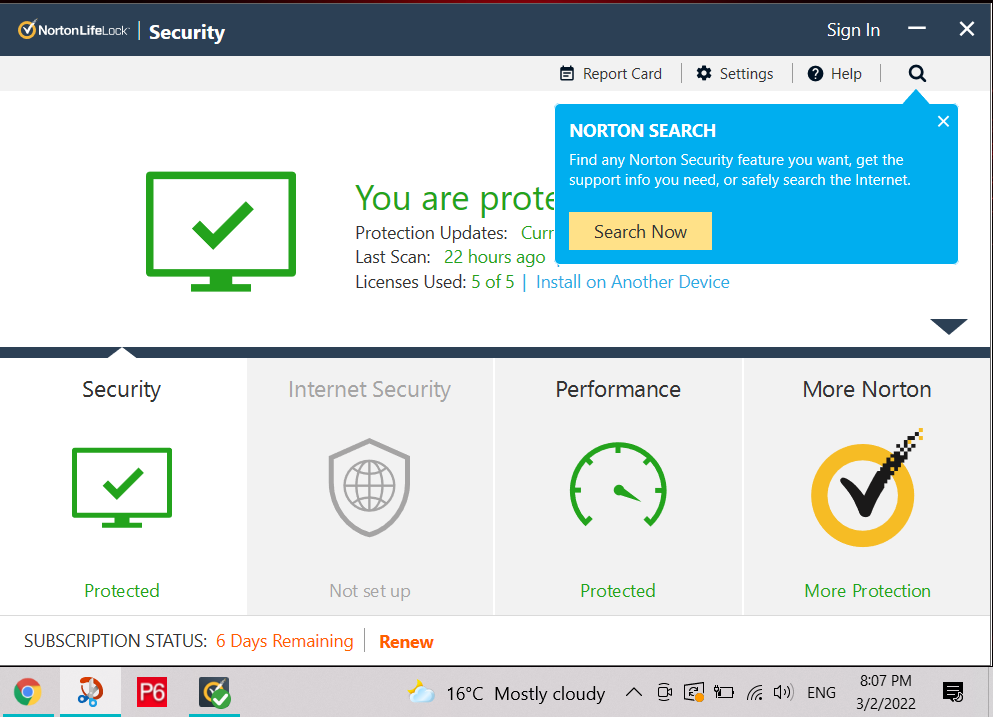Open the Norton Search magnifier icon
Viewport: 993px width, 717px height.
tap(917, 73)
